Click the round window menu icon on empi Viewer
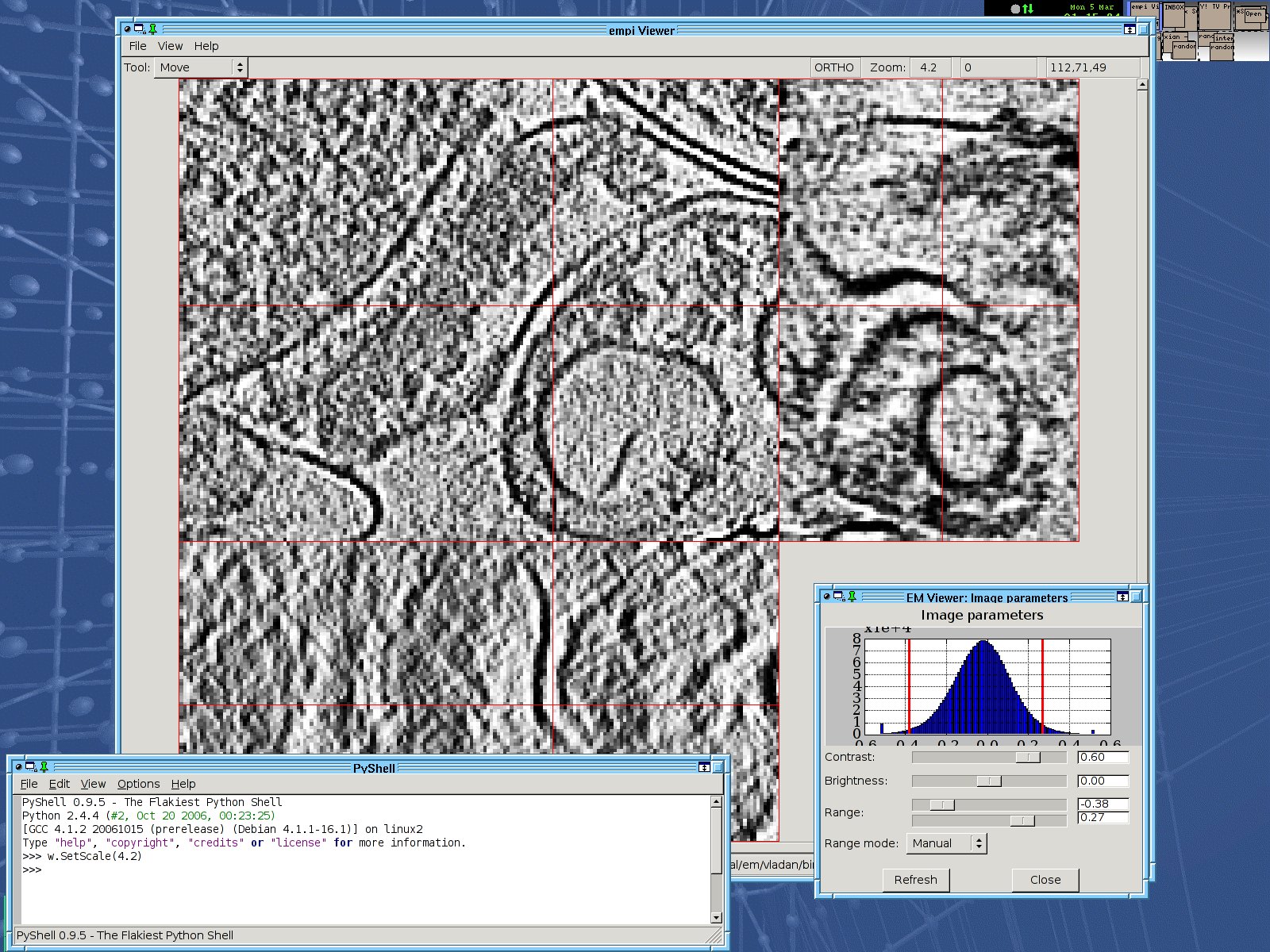1270x952 pixels. tap(127, 29)
